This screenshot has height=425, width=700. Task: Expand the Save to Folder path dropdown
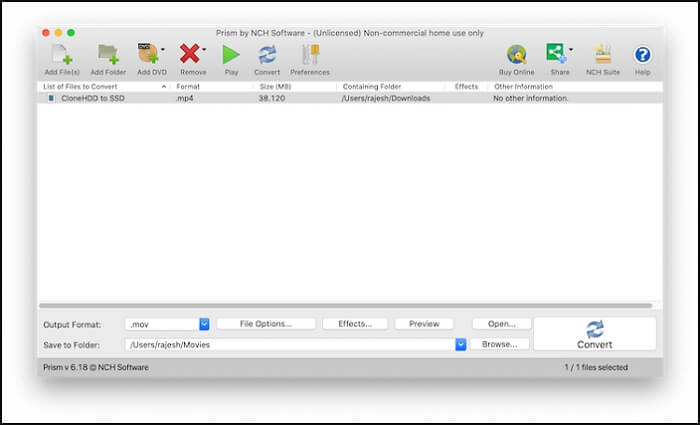461,344
